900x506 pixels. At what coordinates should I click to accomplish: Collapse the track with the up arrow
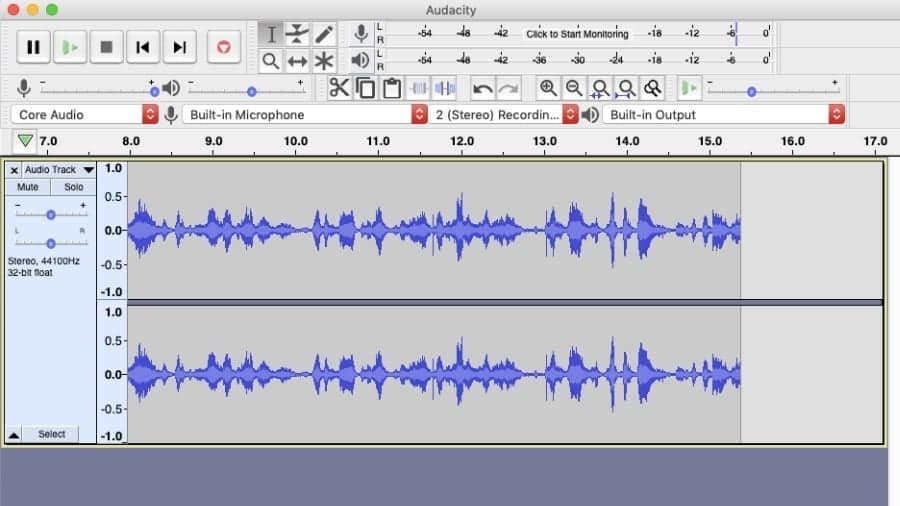(x=14, y=435)
